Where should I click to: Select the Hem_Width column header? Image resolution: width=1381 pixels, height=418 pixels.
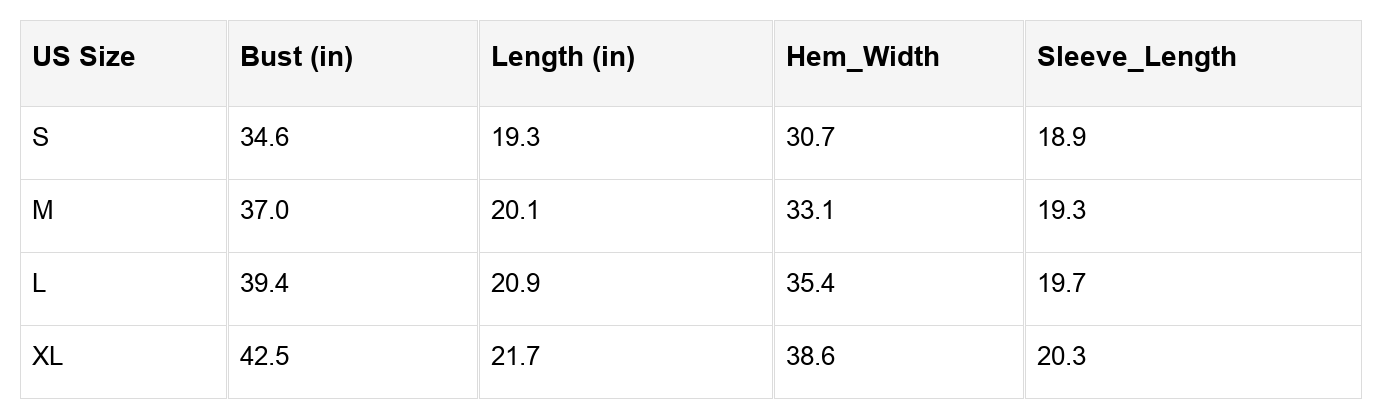click(x=862, y=57)
